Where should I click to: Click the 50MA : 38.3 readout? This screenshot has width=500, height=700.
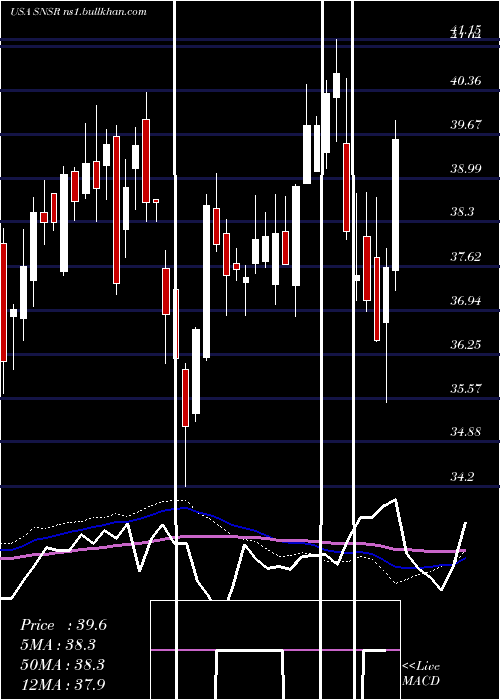(62, 664)
